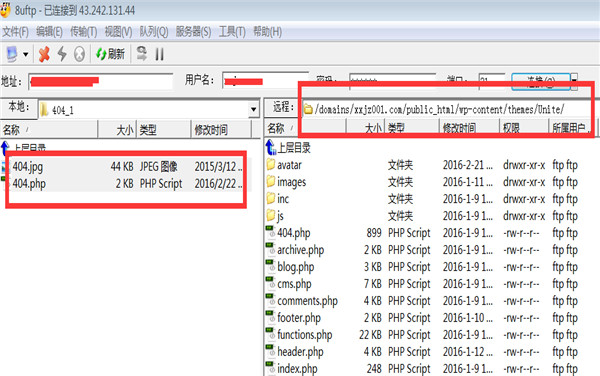Select remote file cms.php

point(294,284)
